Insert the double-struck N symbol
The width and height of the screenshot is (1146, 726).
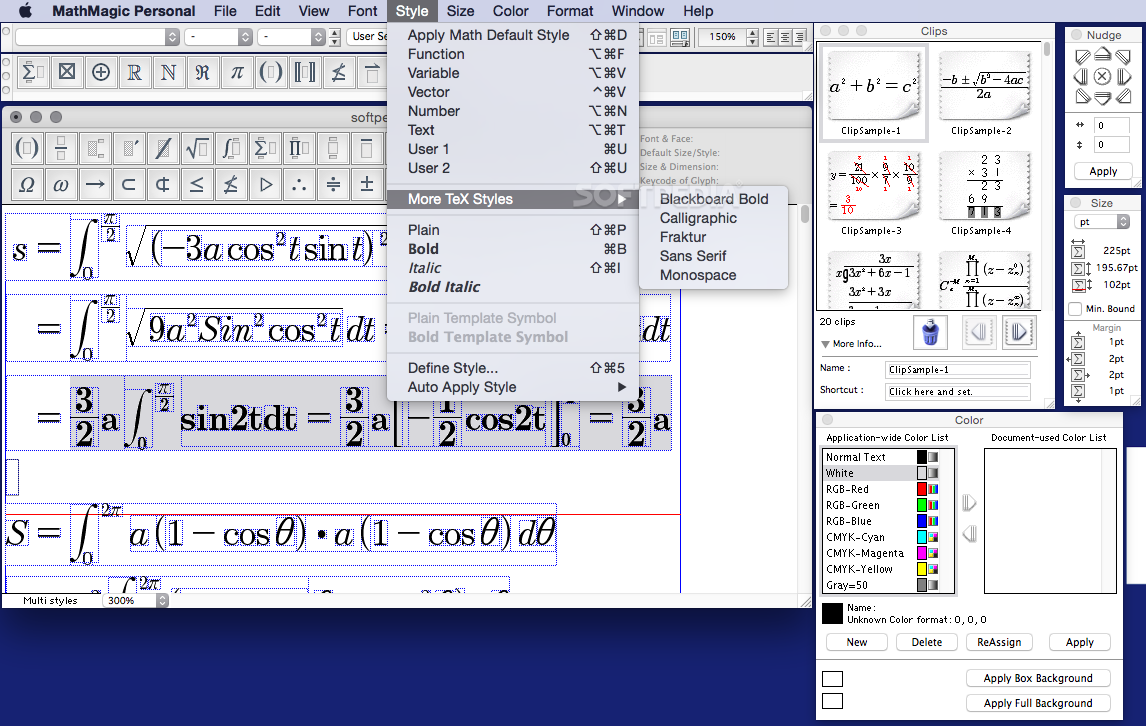[168, 72]
